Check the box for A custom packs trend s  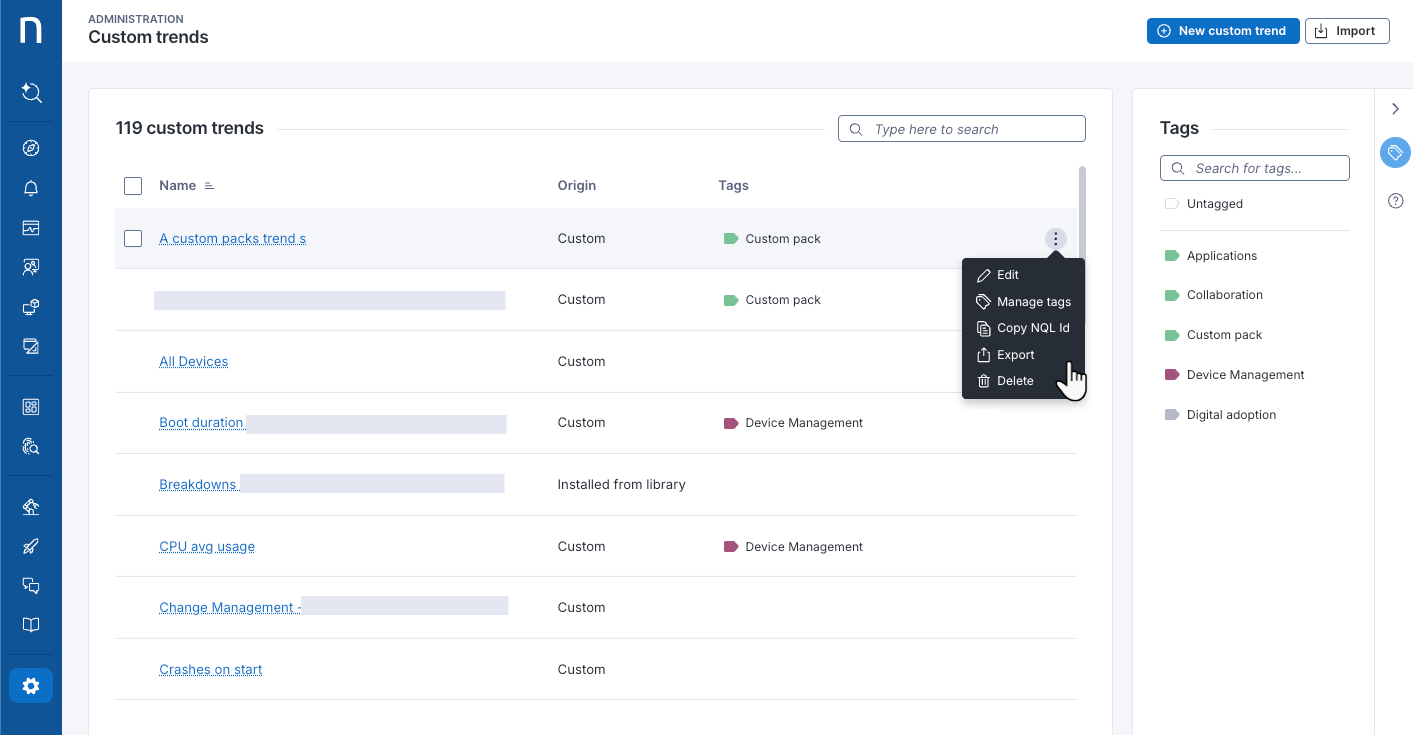point(133,238)
